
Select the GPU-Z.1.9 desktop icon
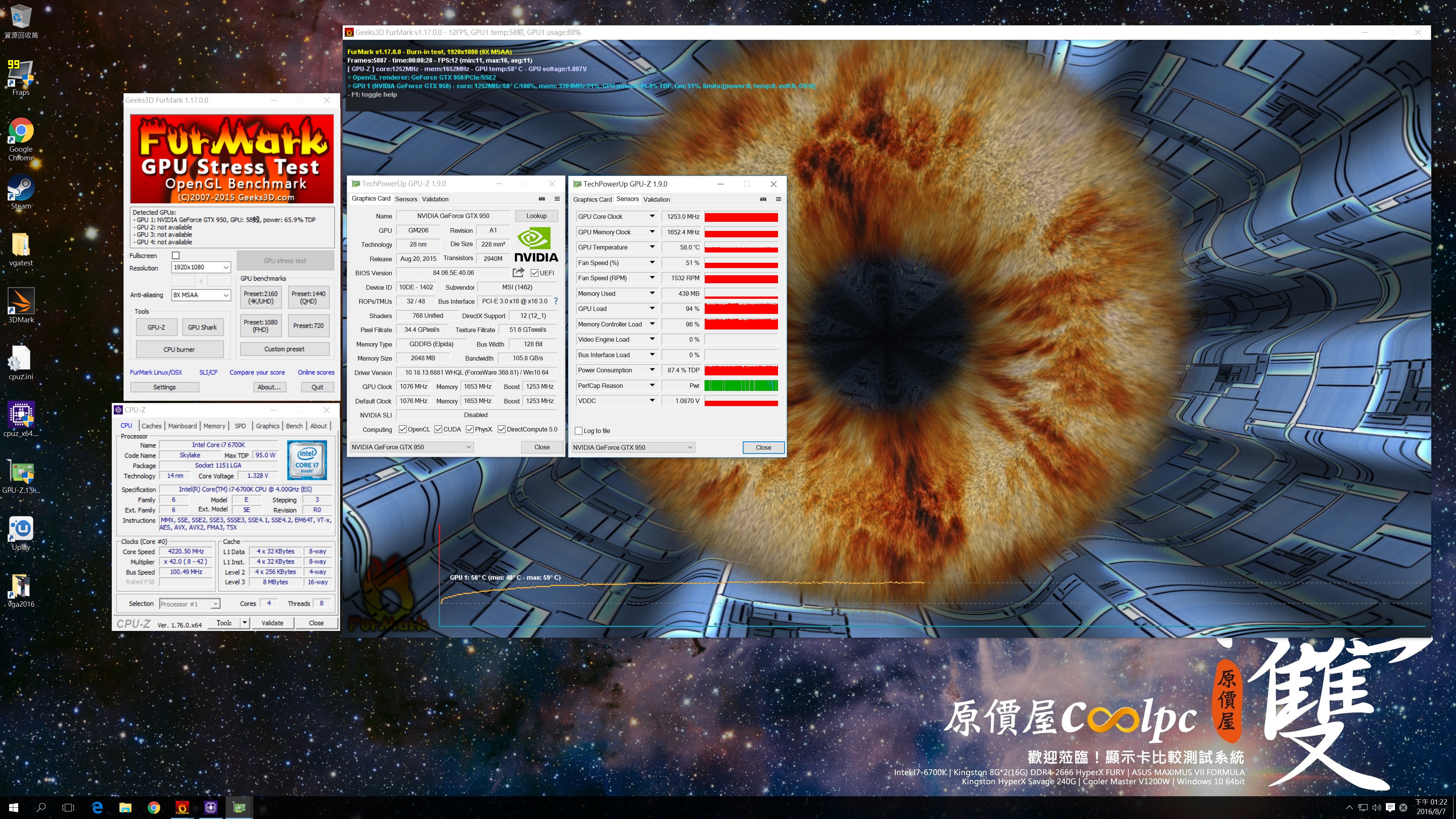coord(21,476)
